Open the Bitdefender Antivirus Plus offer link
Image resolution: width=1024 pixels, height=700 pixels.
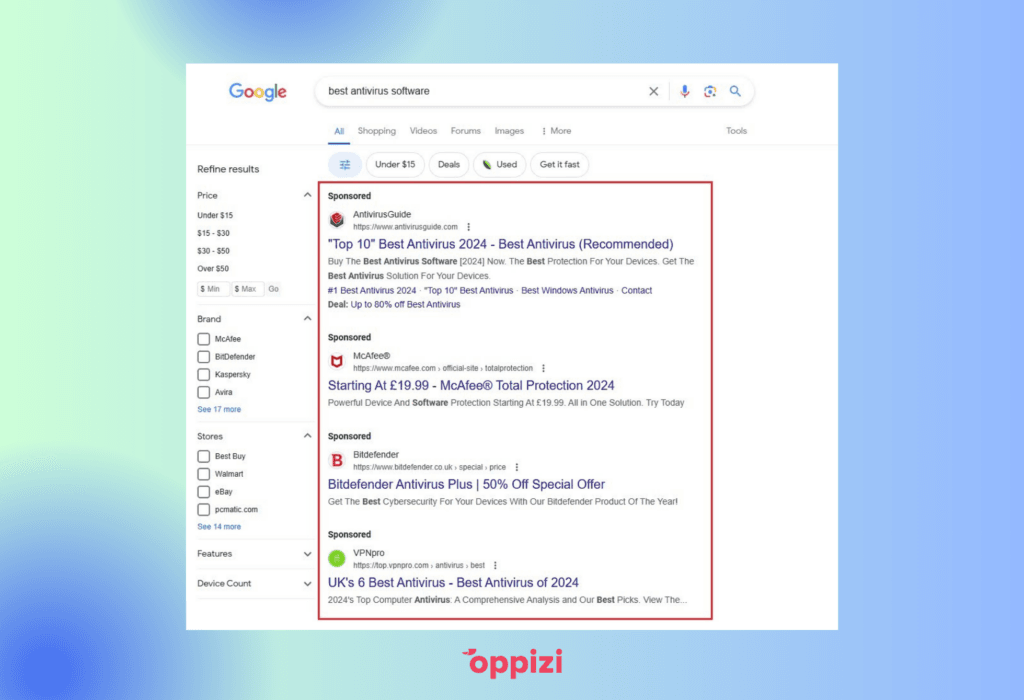[x=466, y=485]
